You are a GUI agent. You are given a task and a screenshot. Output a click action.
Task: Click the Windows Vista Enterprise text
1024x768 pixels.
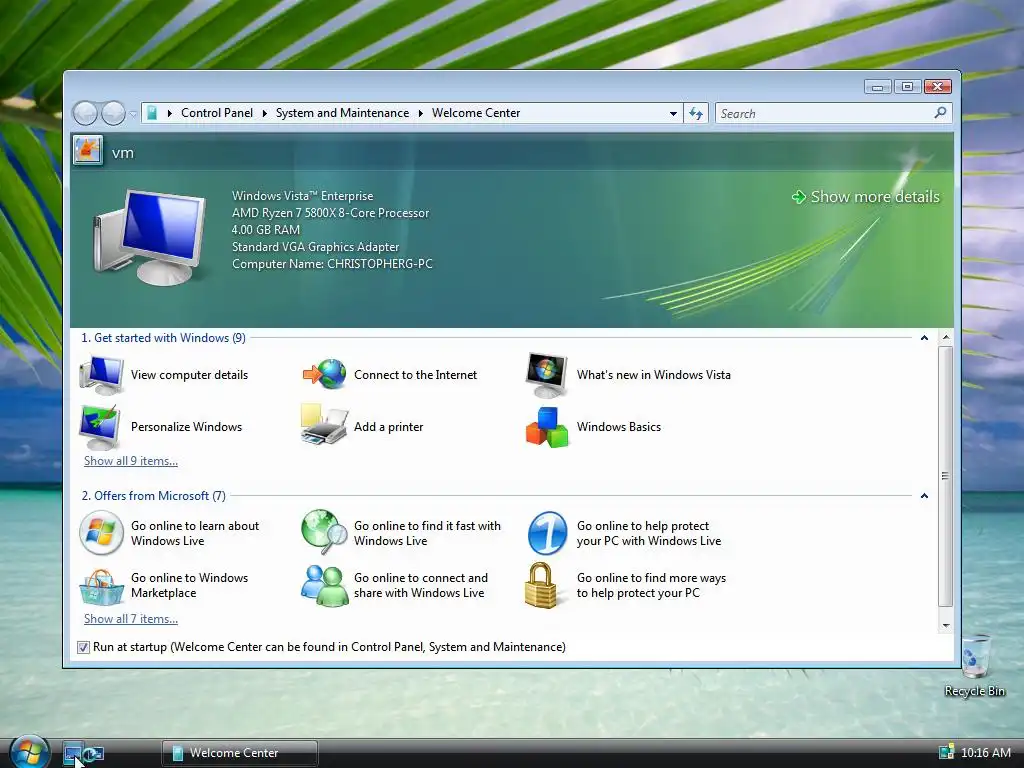tap(302, 196)
